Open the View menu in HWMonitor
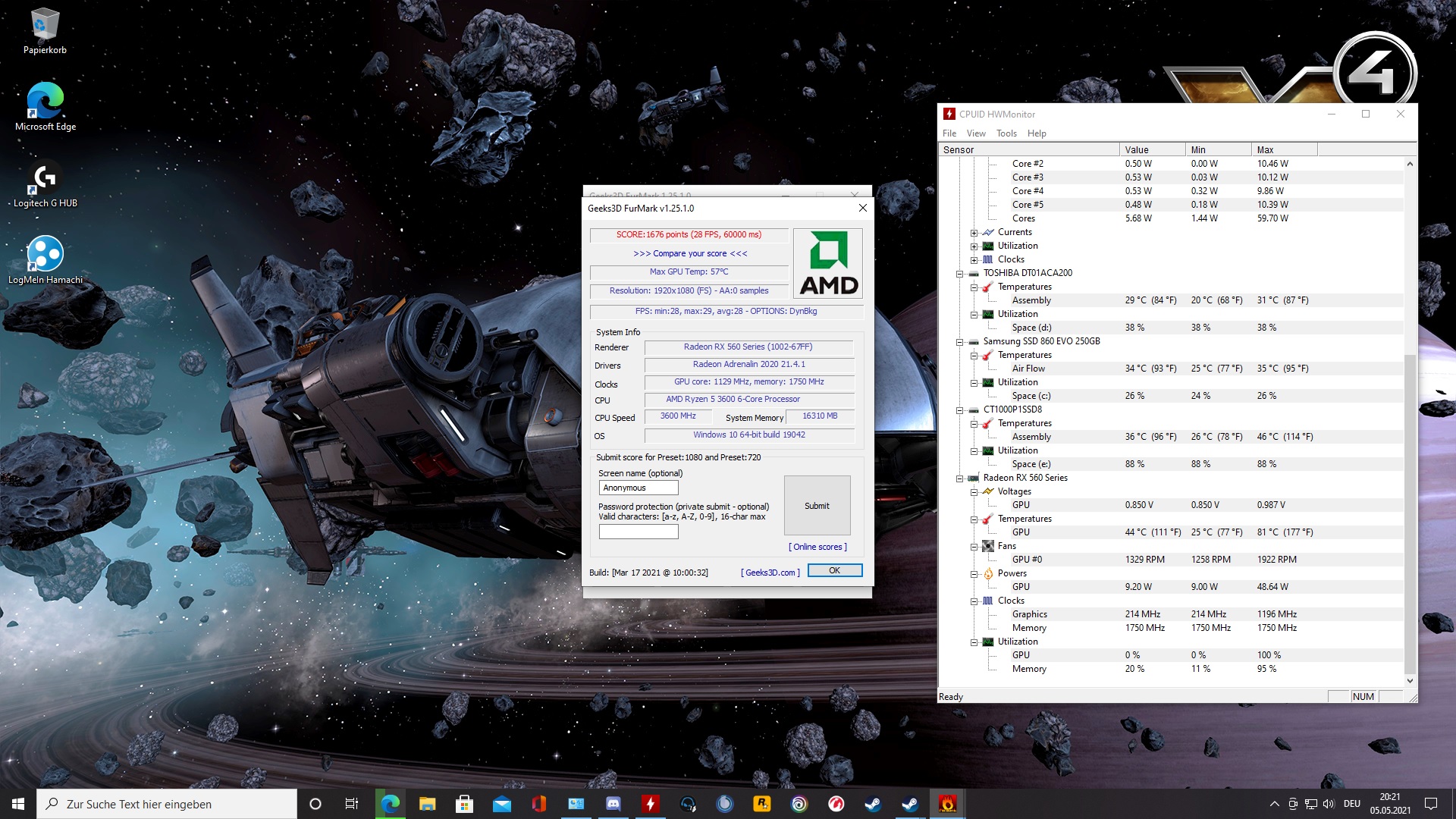Viewport: 1456px width, 819px height. [x=976, y=133]
